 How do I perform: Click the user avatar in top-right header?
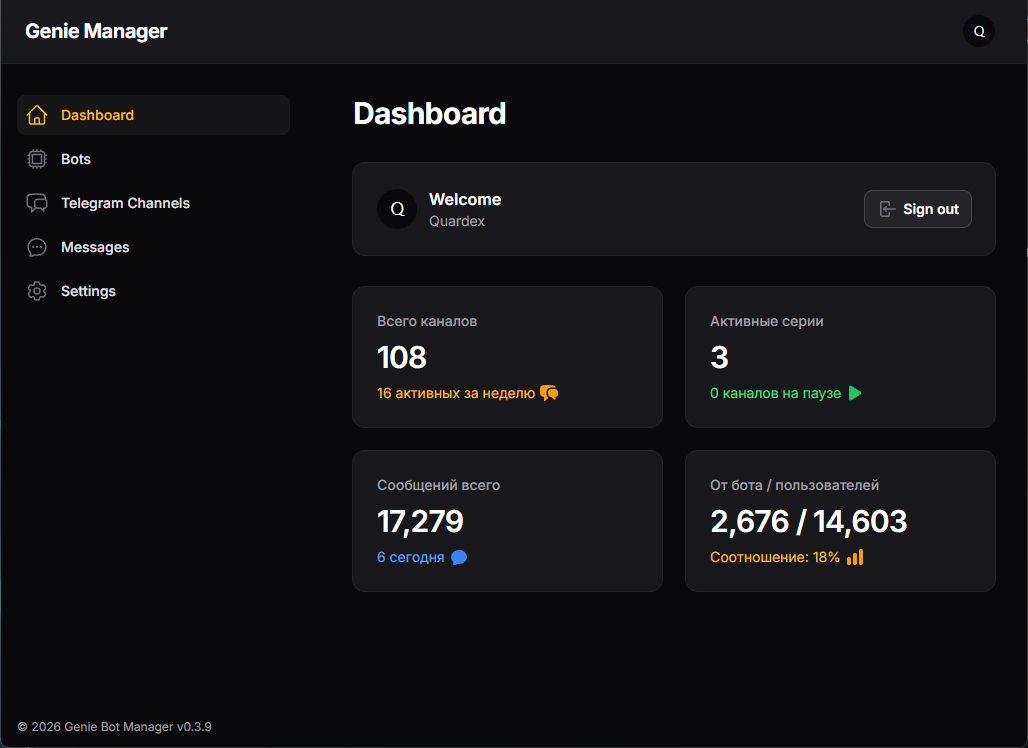pos(979,31)
